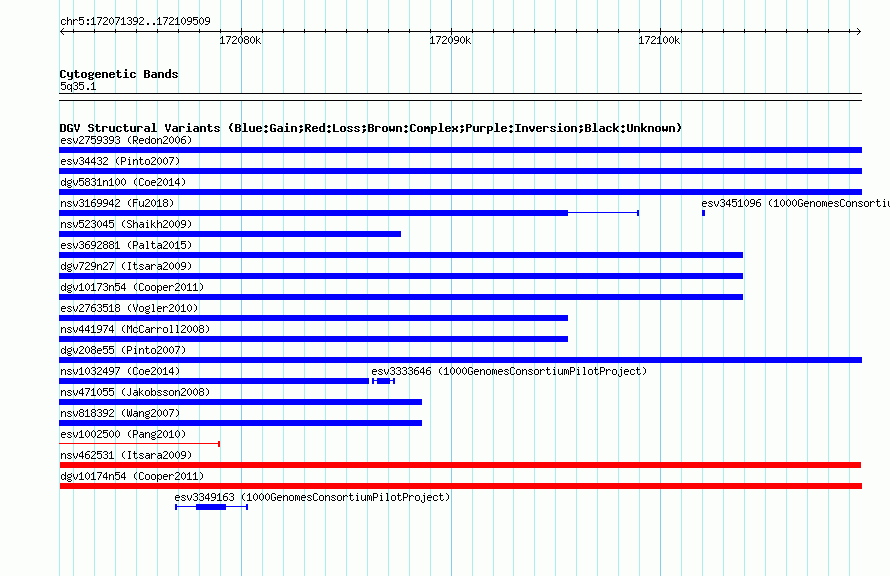The height and width of the screenshot is (576, 890).
Task: Select the nsv3169942 thick blue bar
Action: (x=313, y=213)
